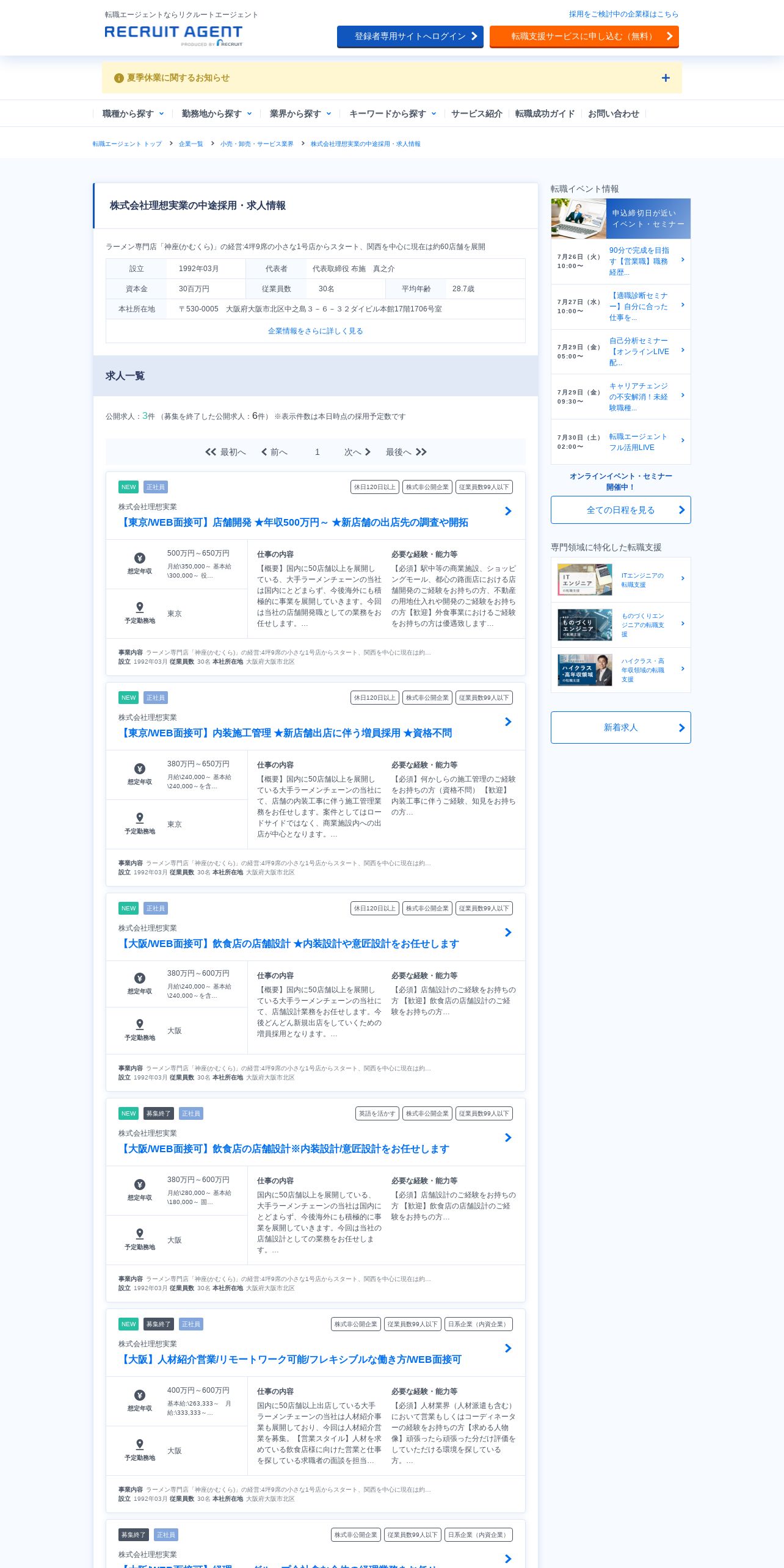Click location pin in 人材紹介営業 card

click(x=140, y=1445)
